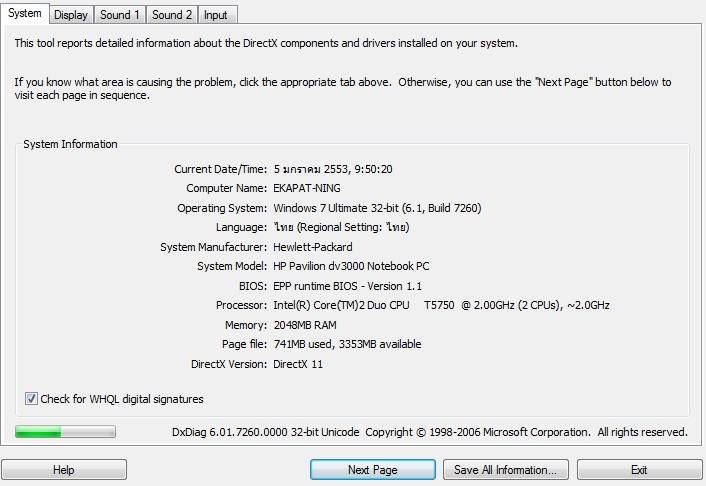Switch to the Display tab
This screenshot has width=706, height=486.
point(70,15)
